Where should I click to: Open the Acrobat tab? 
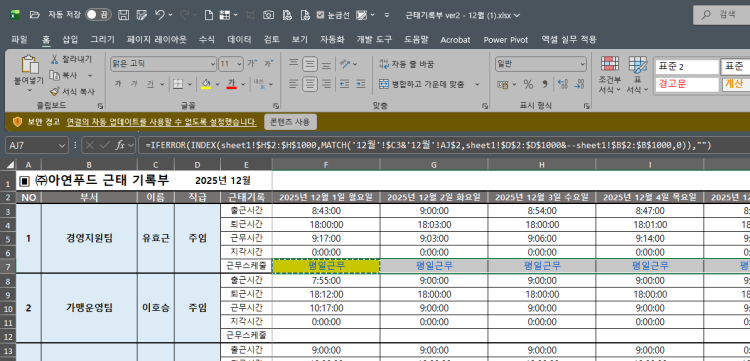455,40
